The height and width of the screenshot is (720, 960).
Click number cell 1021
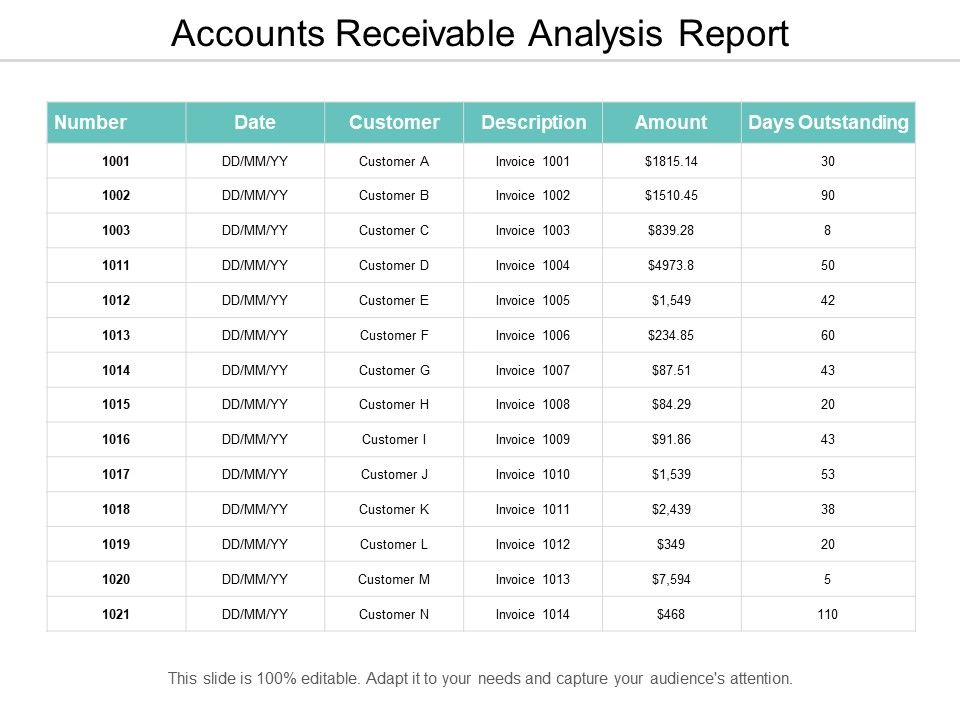click(x=116, y=613)
